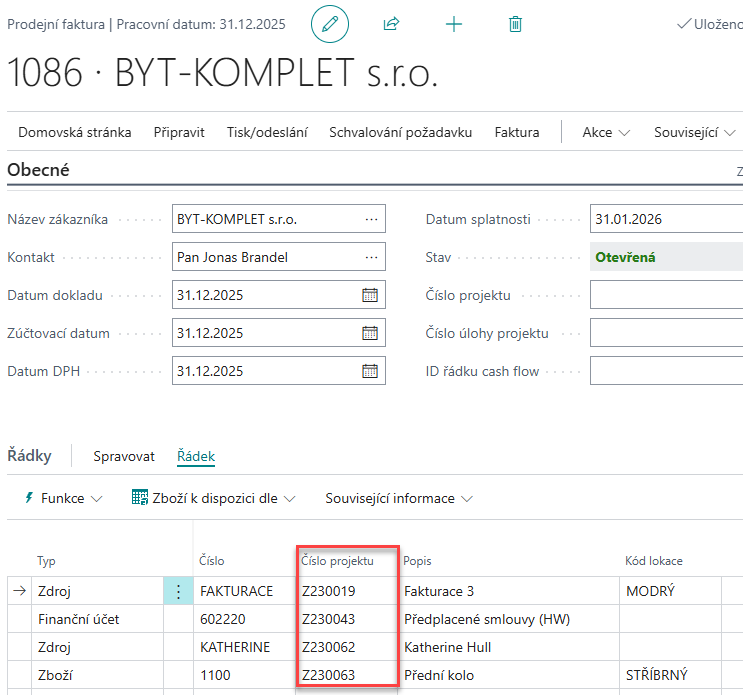The height and width of the screenshot is (695, 743).
Task: Expand the Související dropdown menu
Action: 695,132
